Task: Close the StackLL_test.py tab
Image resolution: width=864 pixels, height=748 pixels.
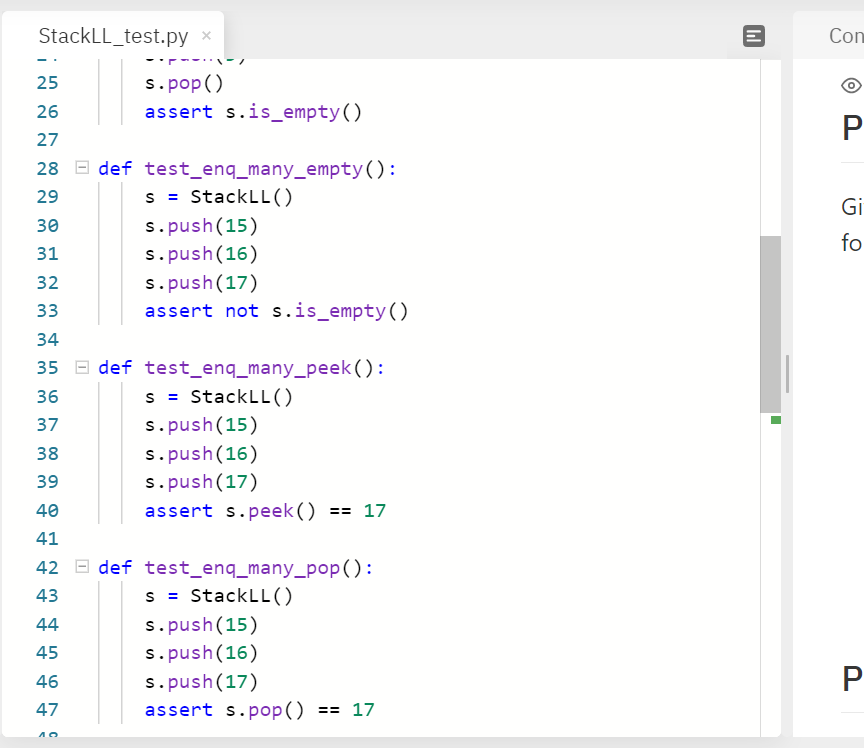Action: coord(205,35)
